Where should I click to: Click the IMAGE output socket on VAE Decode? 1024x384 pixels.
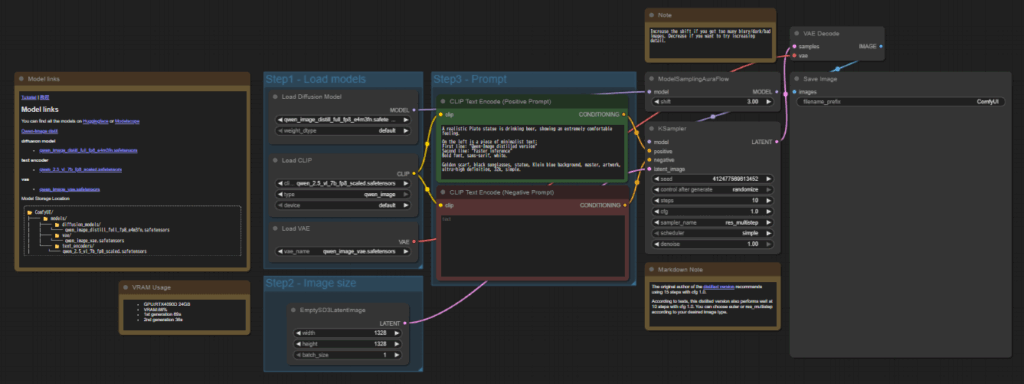point(881,46)
